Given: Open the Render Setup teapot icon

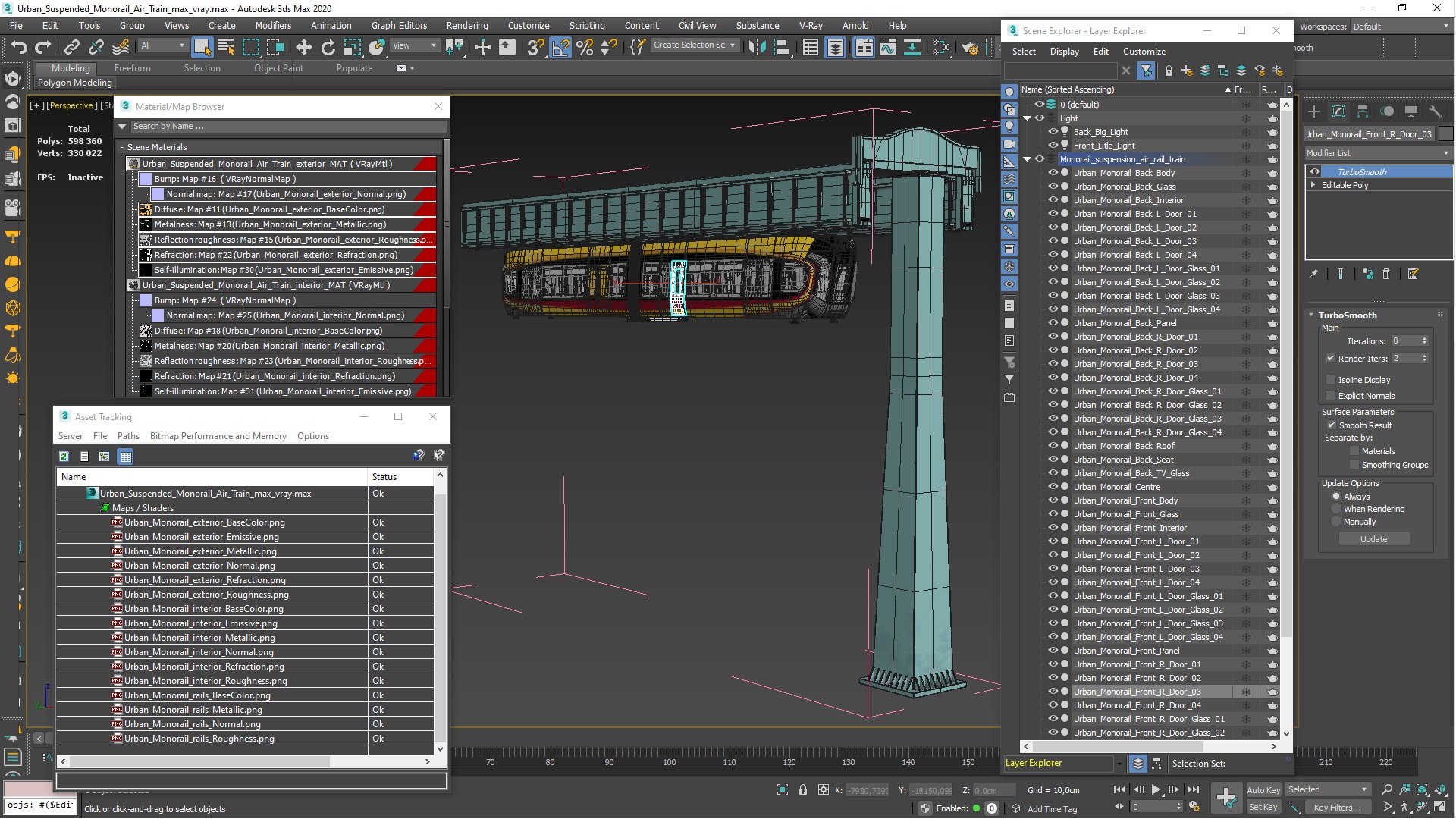Looking at the screenshot, I should coord(970,47).
